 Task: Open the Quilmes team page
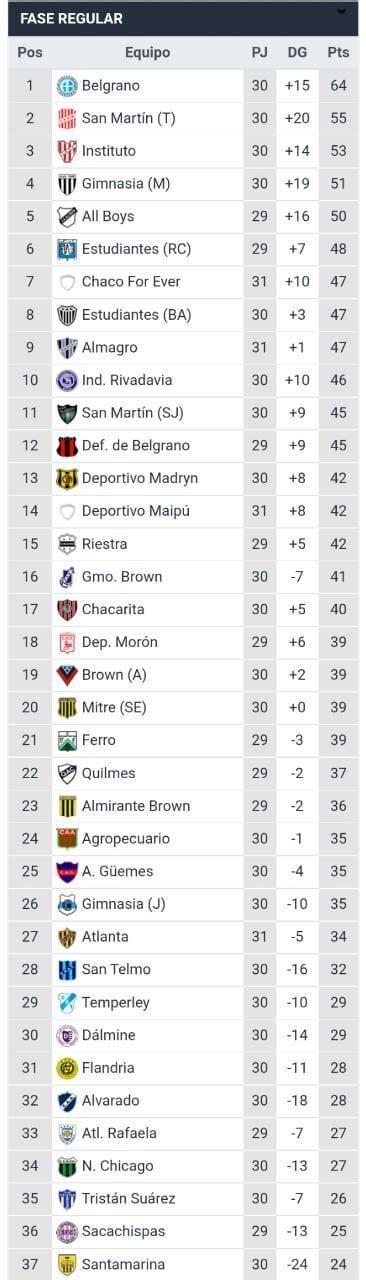click(x=108, y=773)
